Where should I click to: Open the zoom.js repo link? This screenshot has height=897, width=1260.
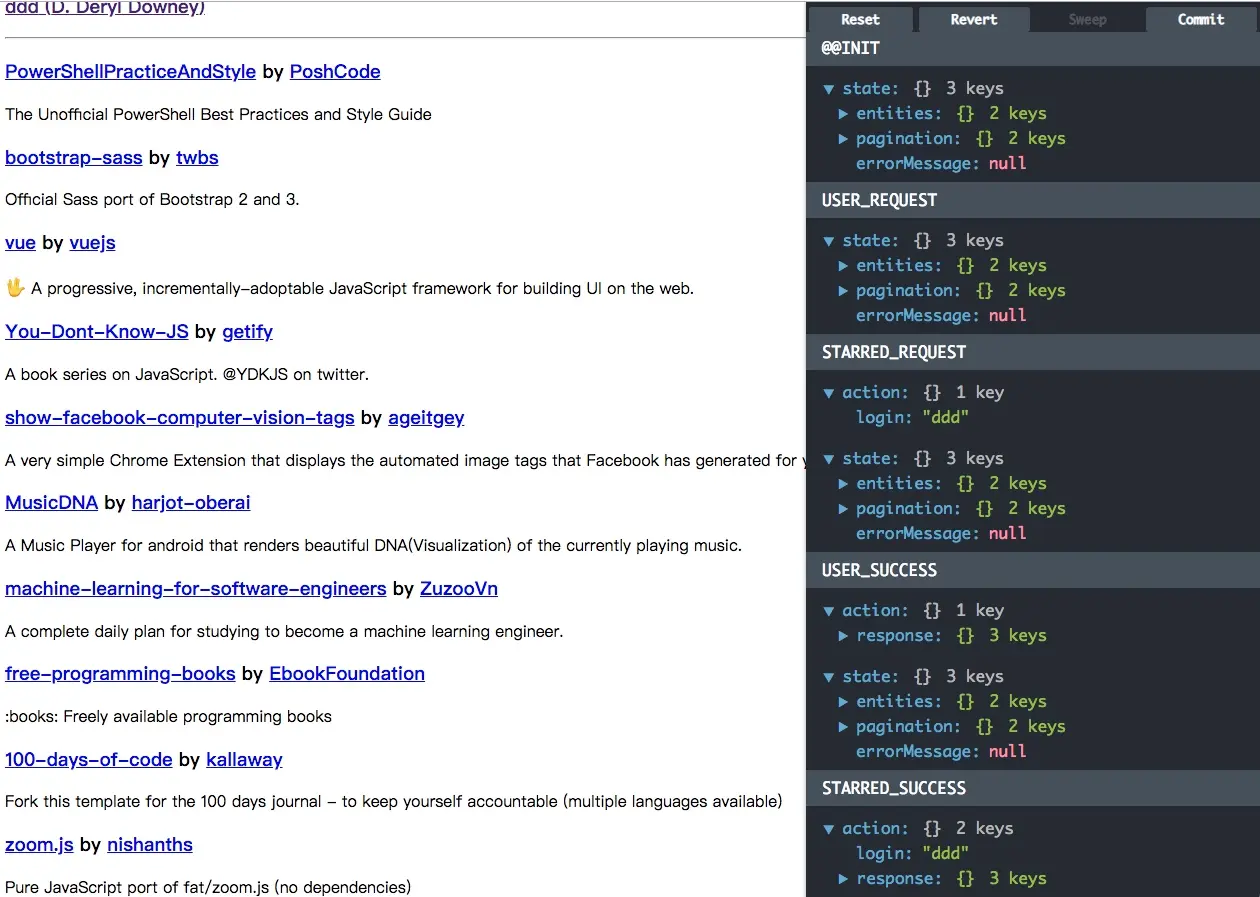click(39, 845)
